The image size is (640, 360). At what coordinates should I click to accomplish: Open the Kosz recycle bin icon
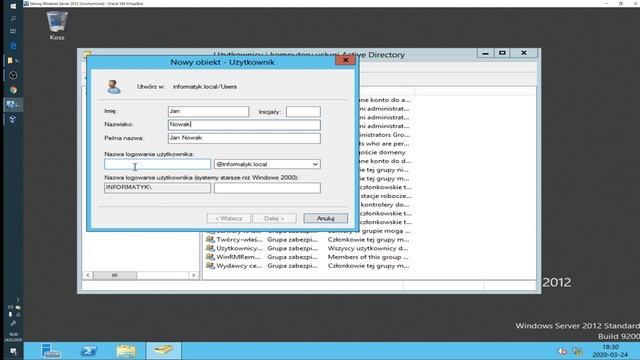point(57,26)
